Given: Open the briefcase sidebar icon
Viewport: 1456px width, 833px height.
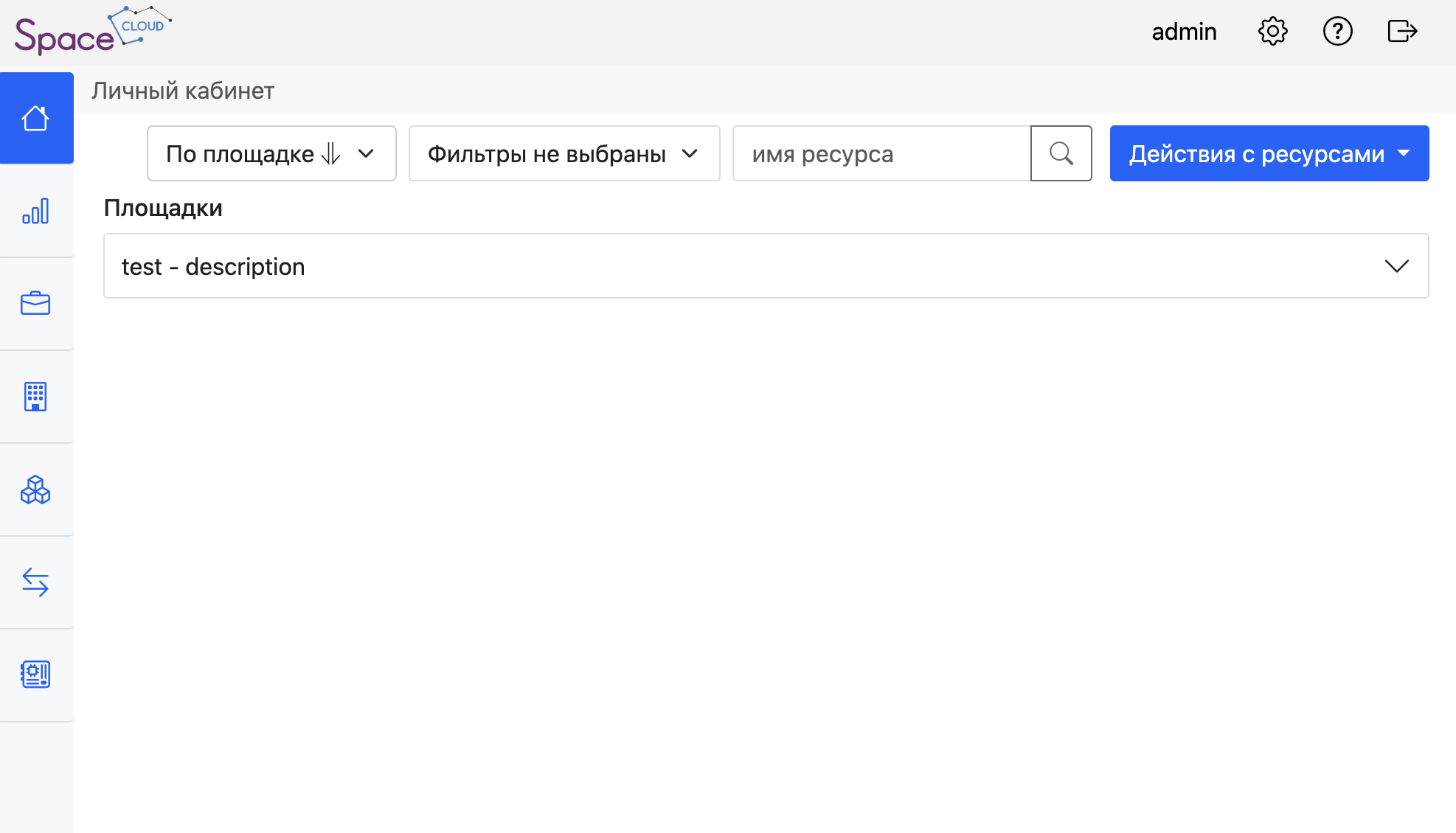Looking at the screenshot, I should tap(35, 304).
